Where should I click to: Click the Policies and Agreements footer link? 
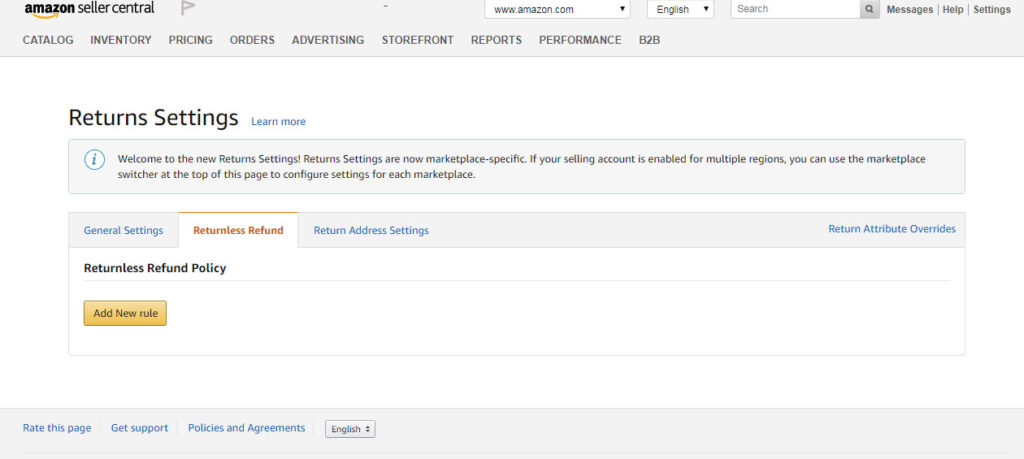[246, 428]
